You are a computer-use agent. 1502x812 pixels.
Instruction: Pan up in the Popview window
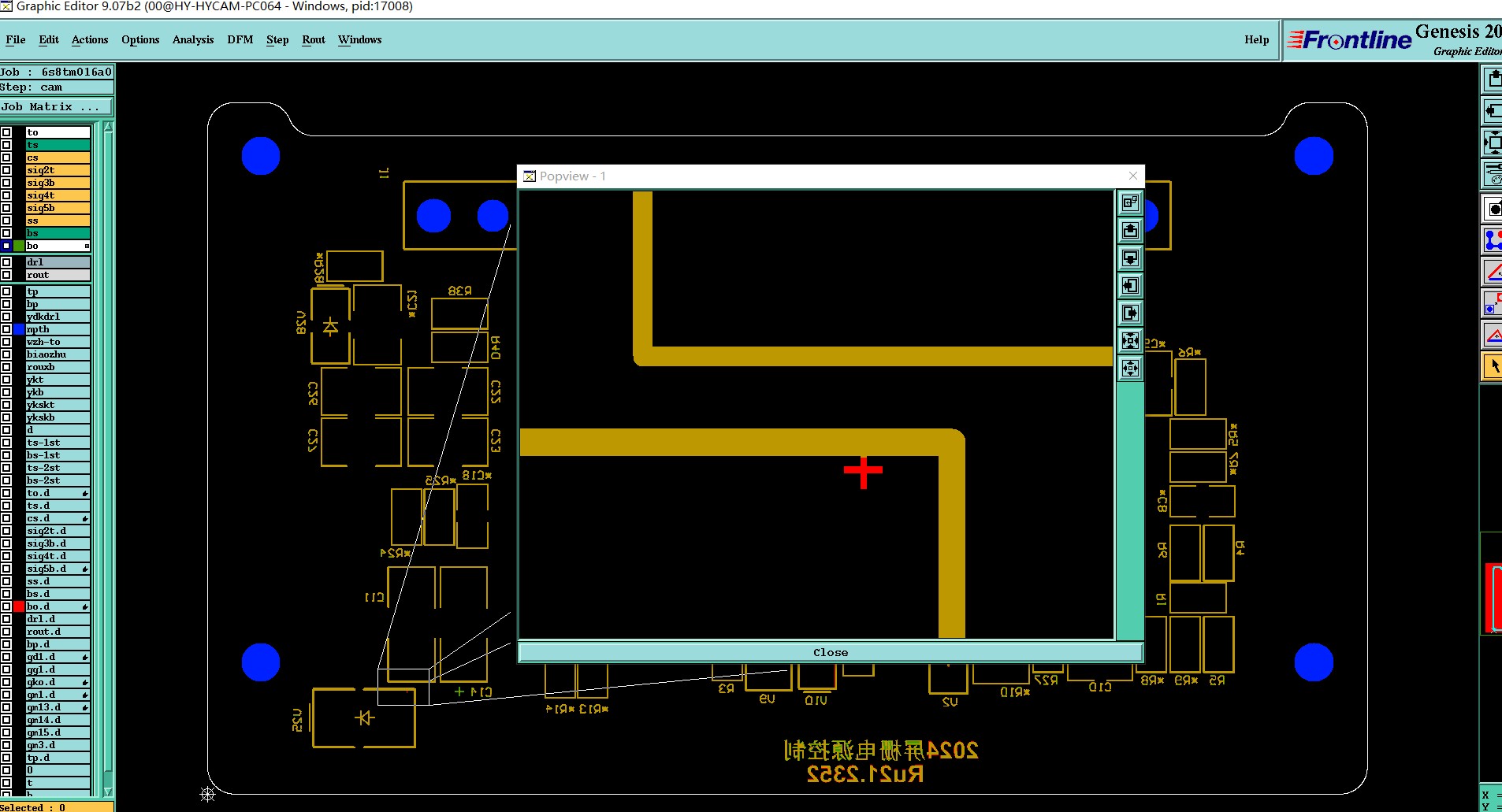pos(1130,231)
